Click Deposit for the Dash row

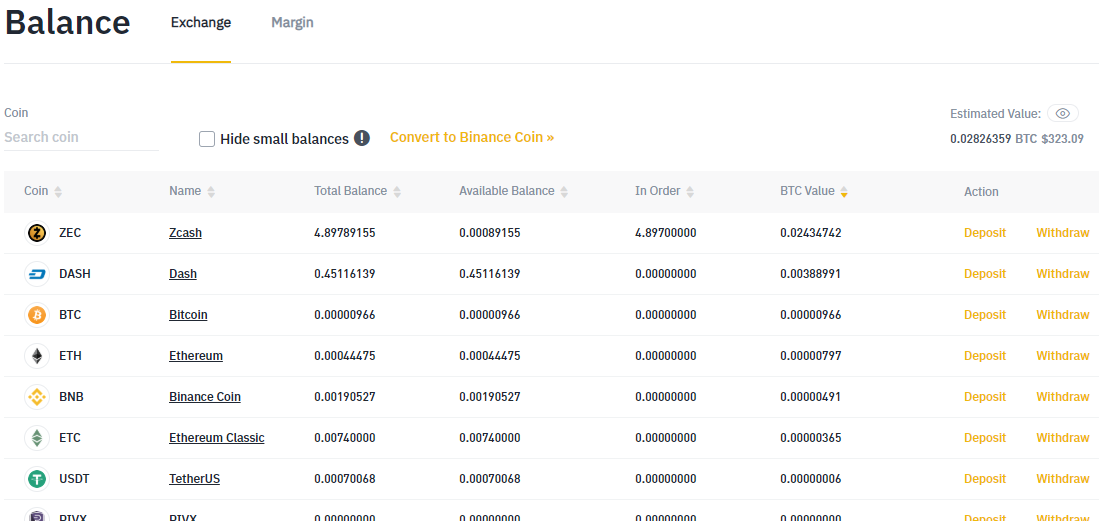[x=985, y=274]
